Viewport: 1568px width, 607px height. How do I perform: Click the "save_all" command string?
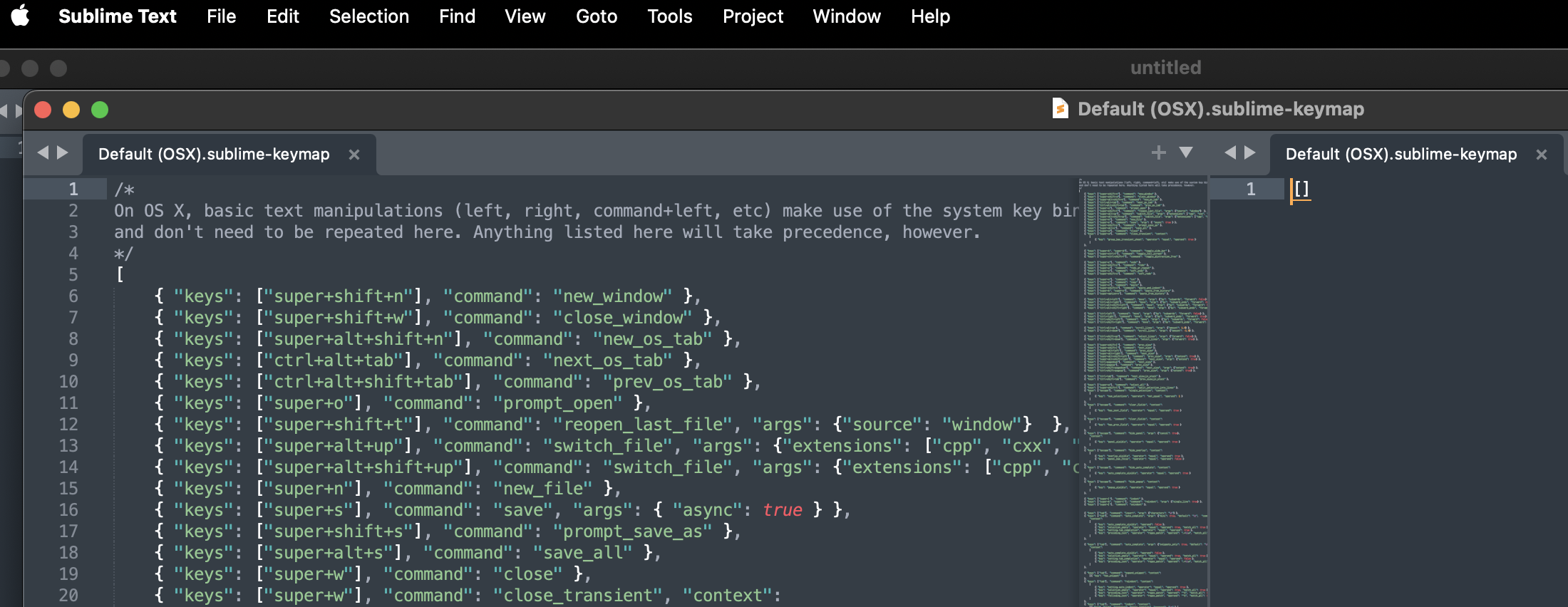pyautogui.click(x=583, y=553)
